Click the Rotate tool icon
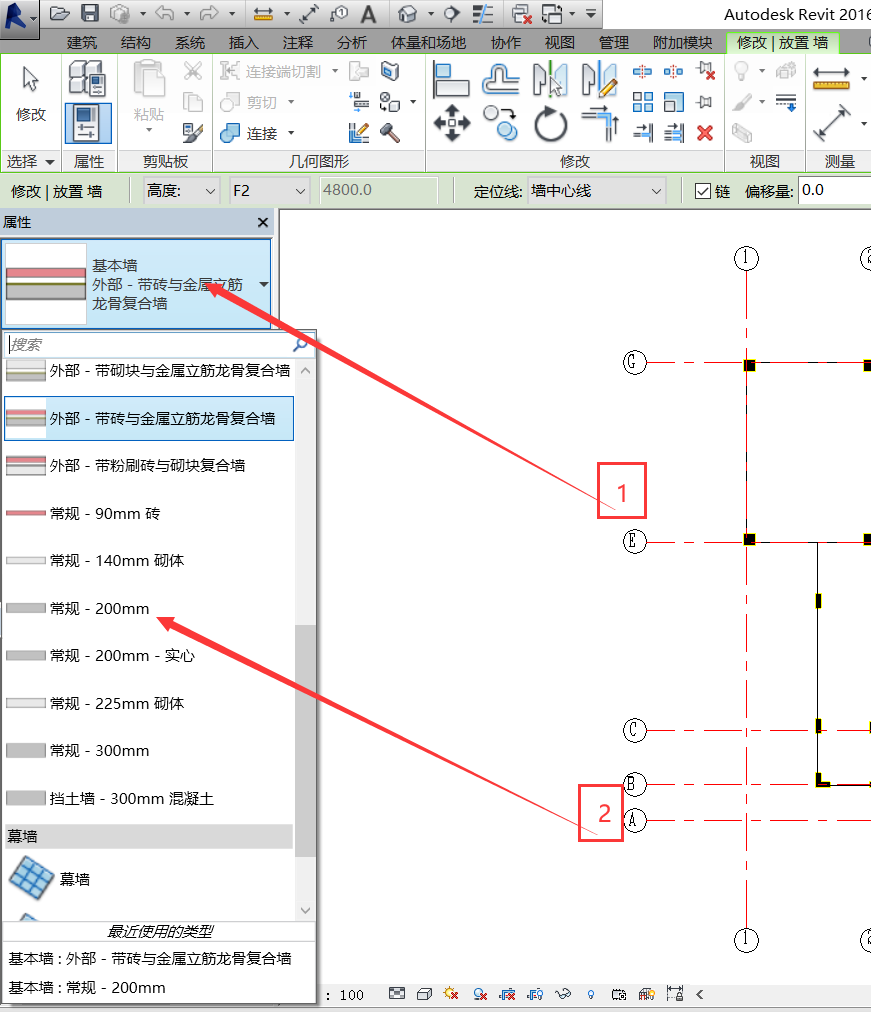871x1012 pixels. point(550,125)
